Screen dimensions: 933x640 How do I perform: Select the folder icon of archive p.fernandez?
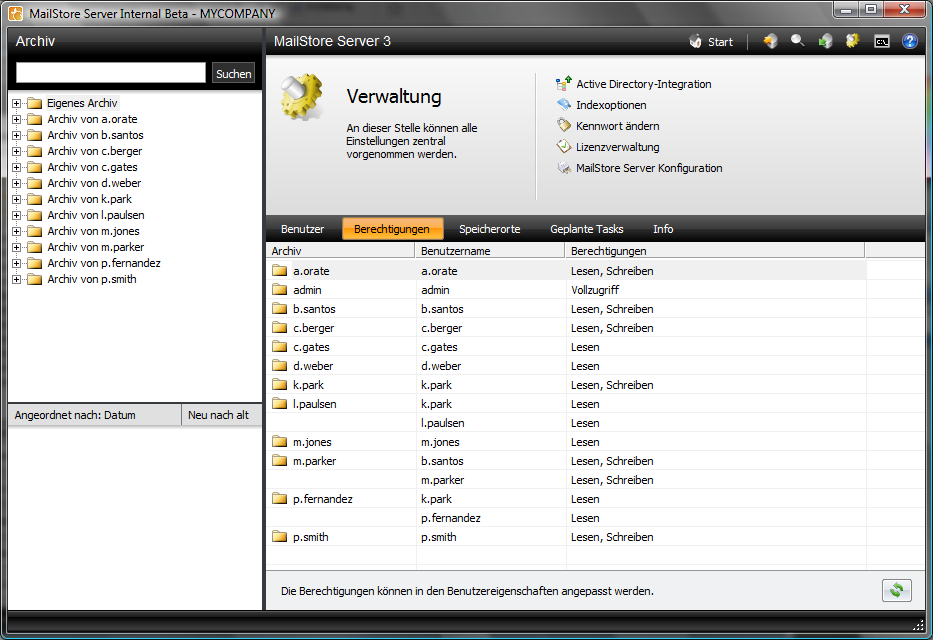[280, 499]
